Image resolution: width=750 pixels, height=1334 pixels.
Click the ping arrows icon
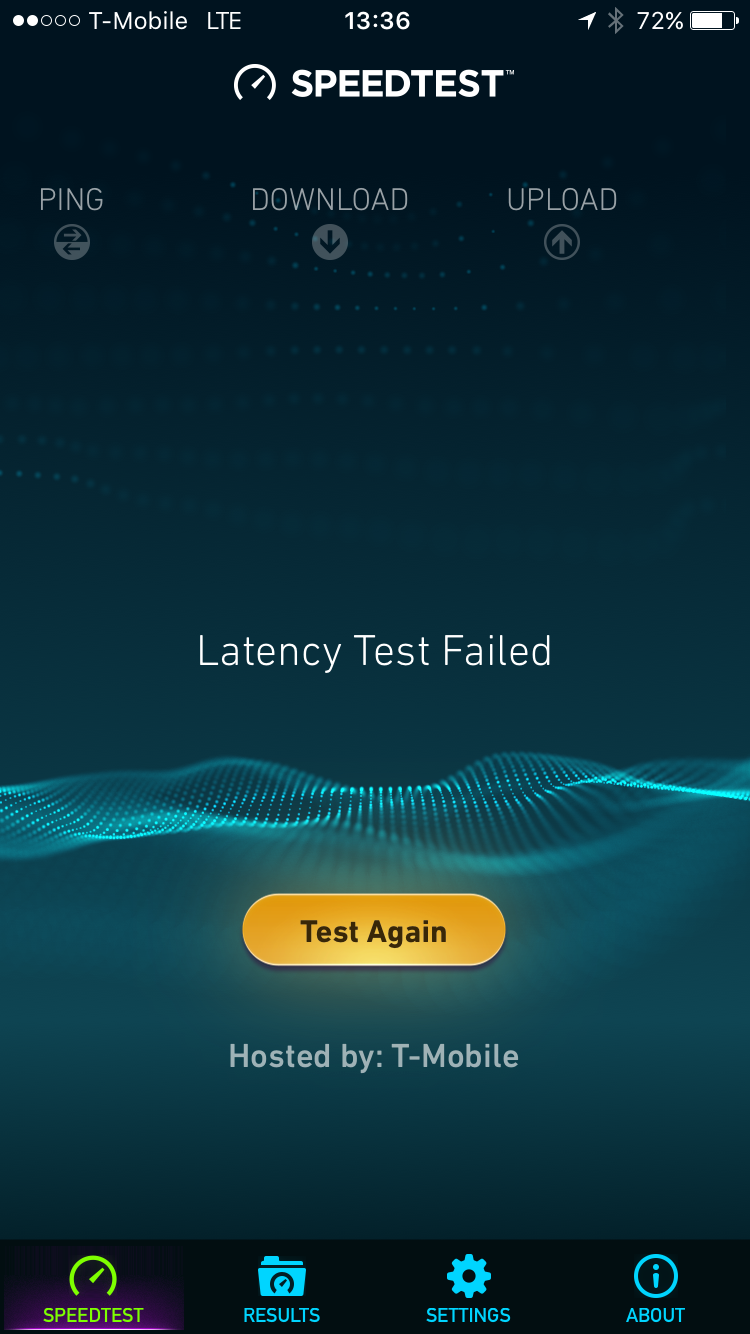[x=72, y=242]
